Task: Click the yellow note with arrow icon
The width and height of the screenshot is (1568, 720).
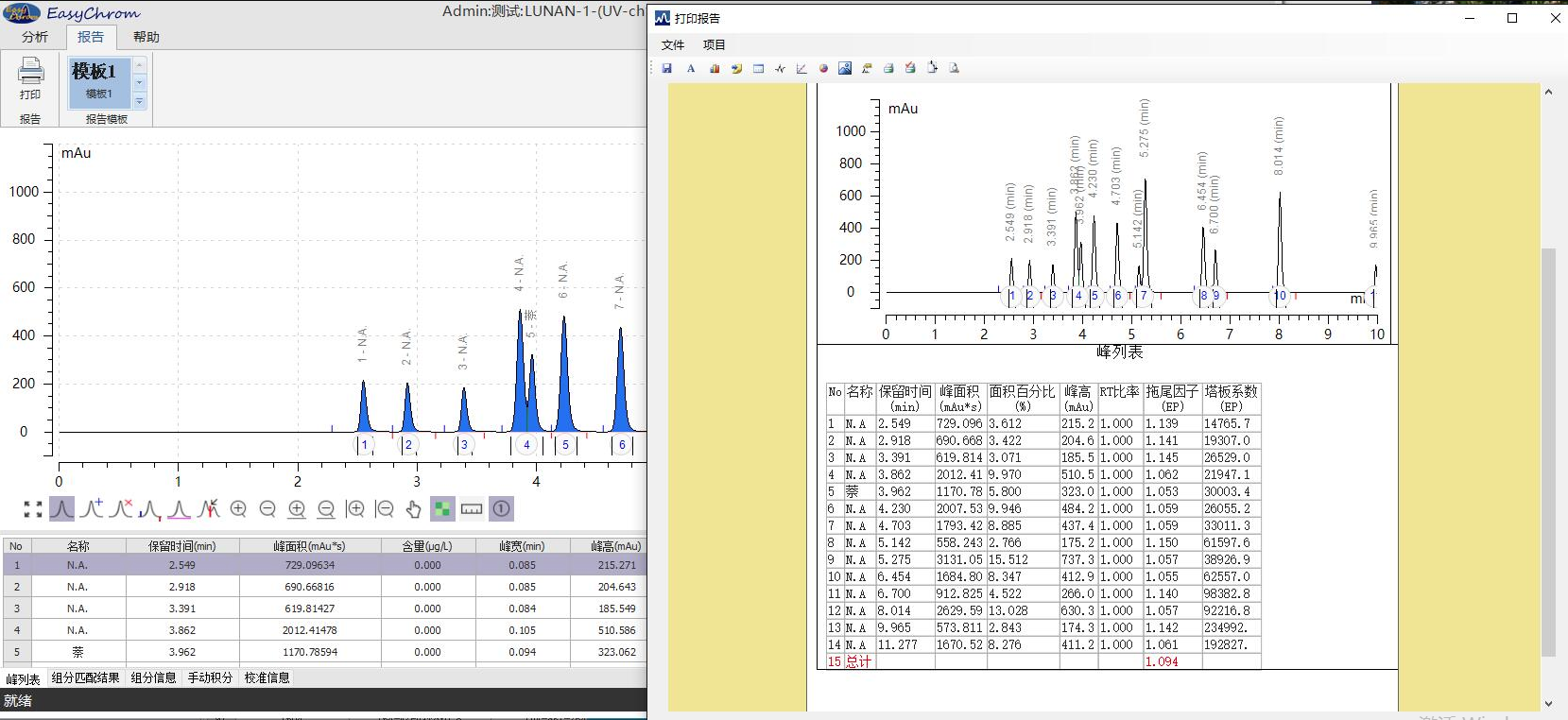Action: pos(736,68)
